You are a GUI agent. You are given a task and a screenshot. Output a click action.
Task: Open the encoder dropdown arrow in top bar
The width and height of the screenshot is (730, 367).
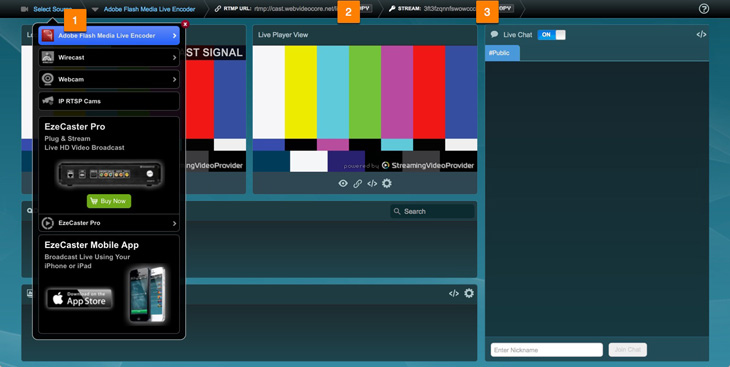coord(95,9)
